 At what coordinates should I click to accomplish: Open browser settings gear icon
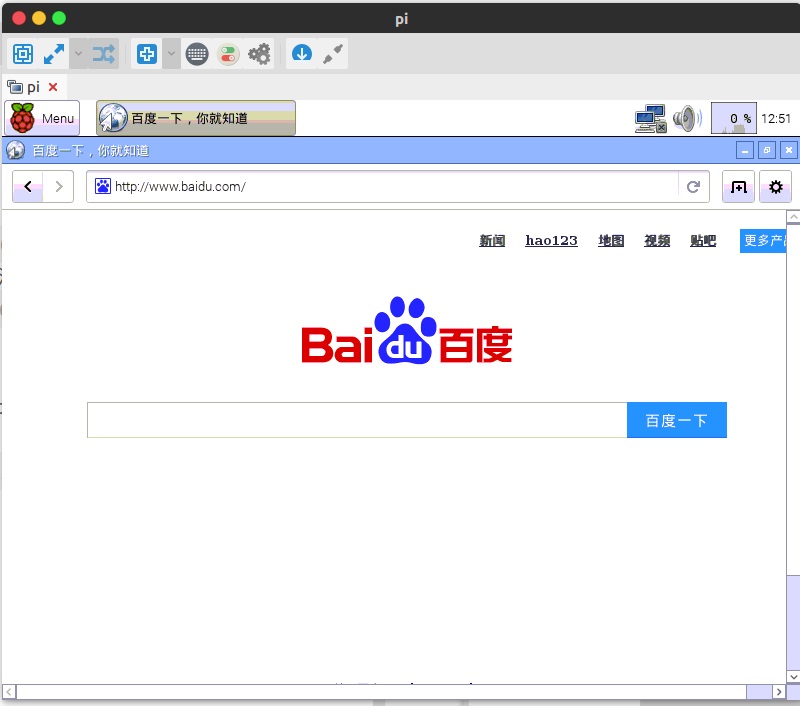click(x=776, y=187)
